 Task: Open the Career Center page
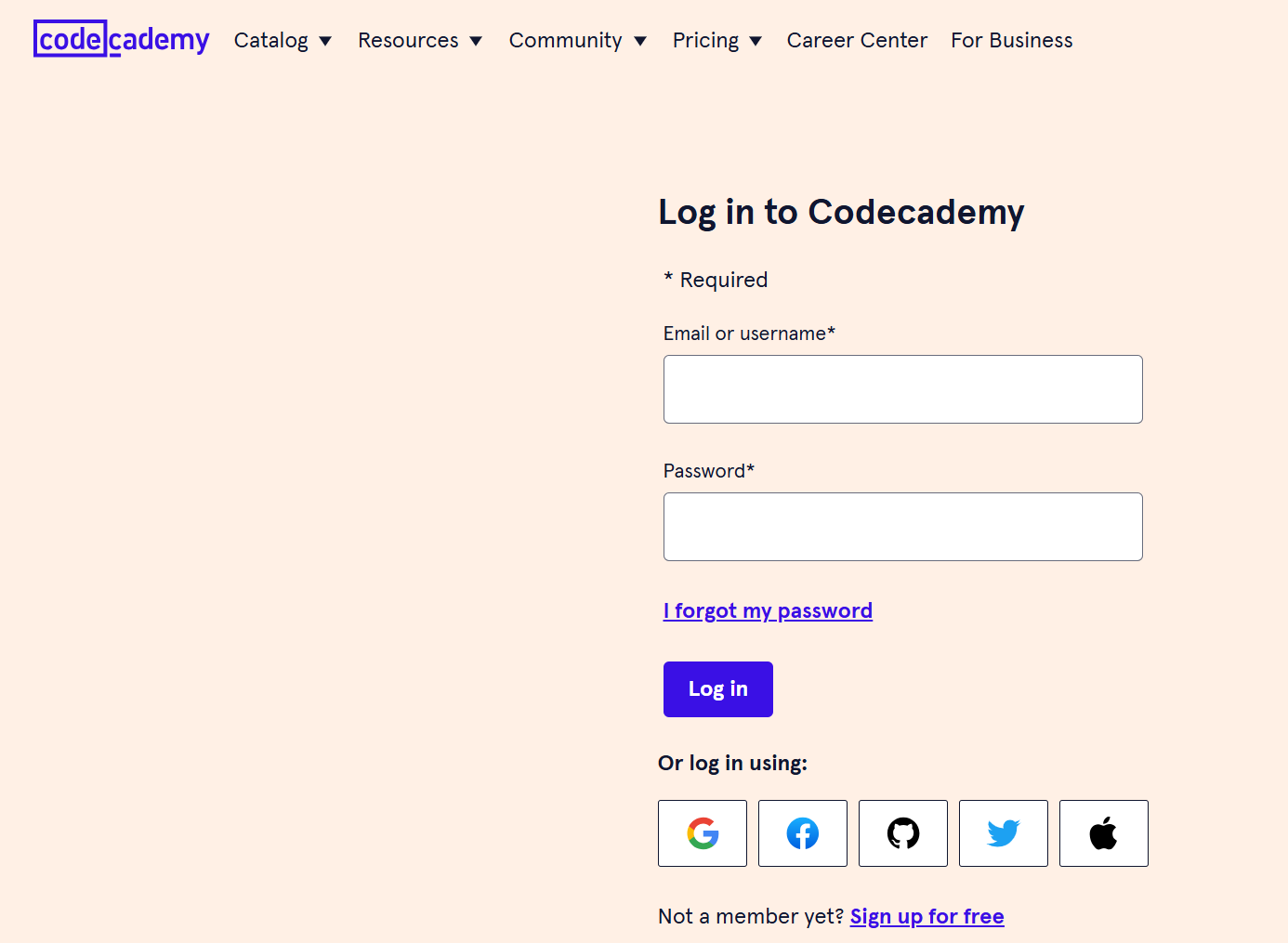(x=857, y=40)
